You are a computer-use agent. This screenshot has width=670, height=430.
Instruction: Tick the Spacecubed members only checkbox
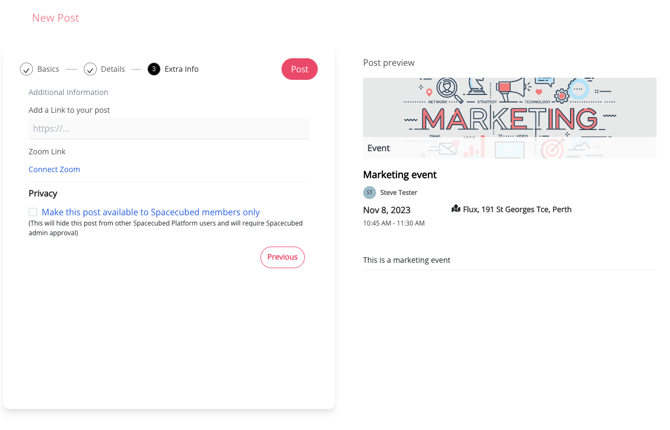coord(33,212)
